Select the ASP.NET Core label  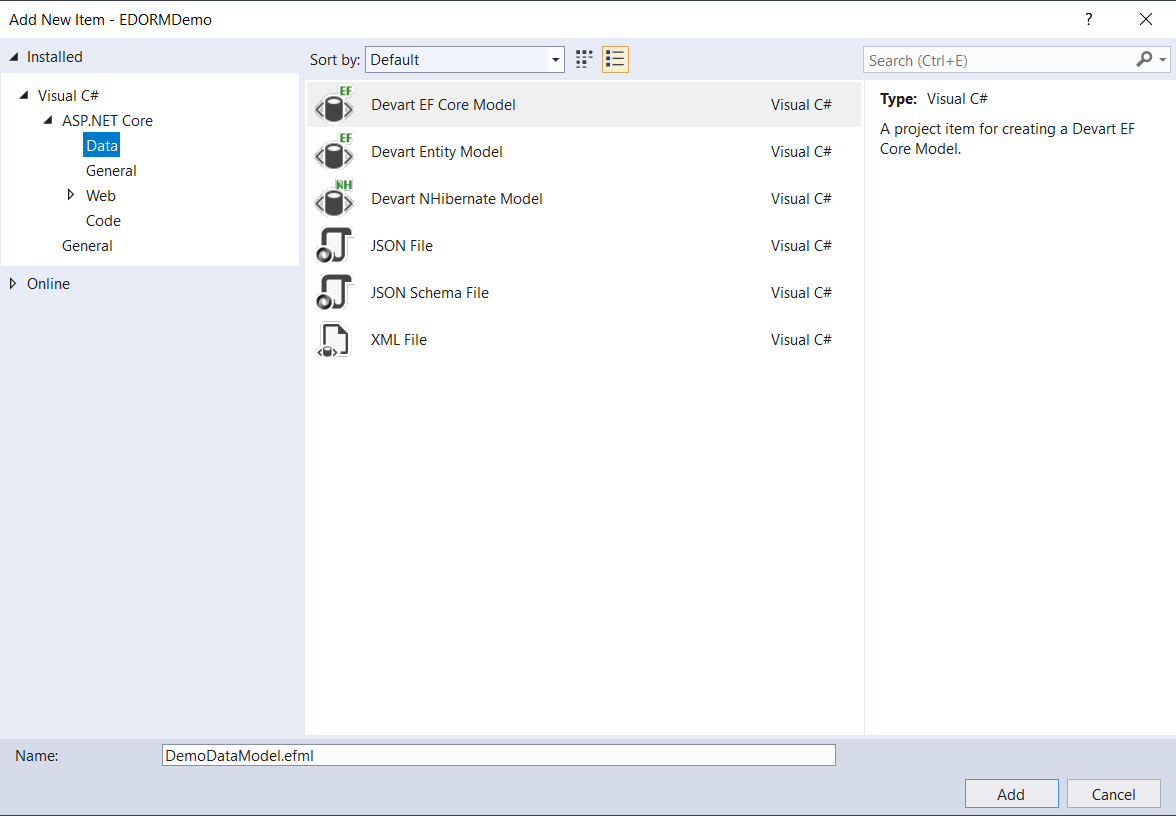pyautogui.click(x=107, y=121)
